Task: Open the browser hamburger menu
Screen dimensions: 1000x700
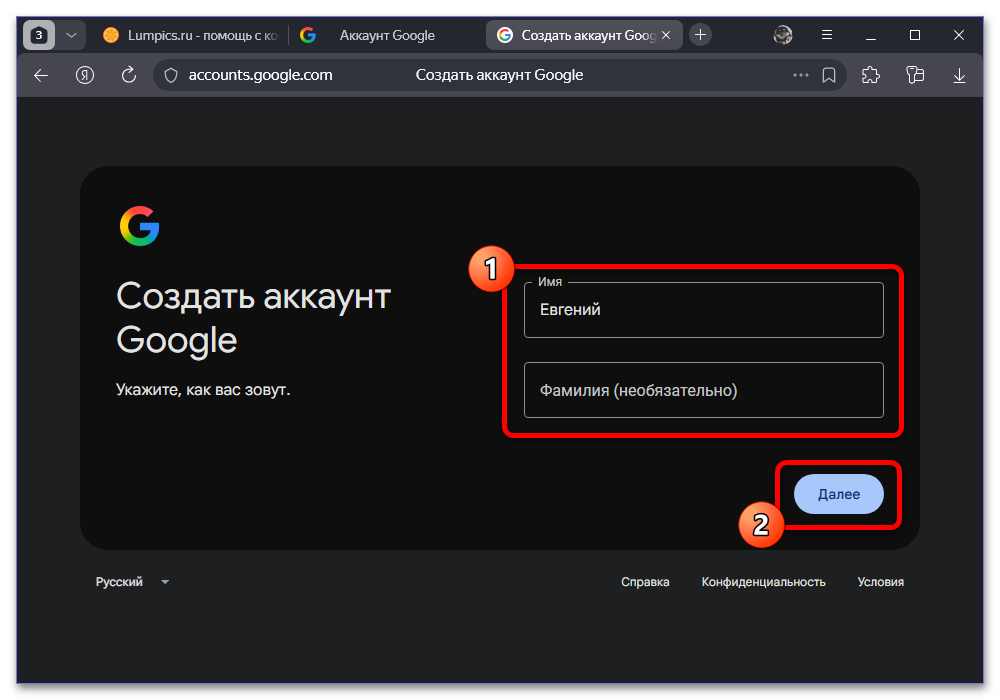Action: pyautogui.click(x=827, y=35)
